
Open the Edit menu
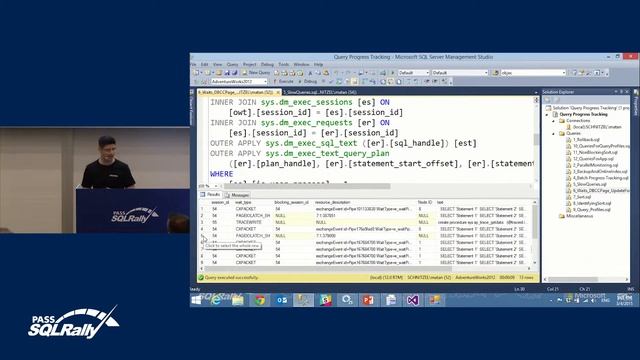[204, 64]
